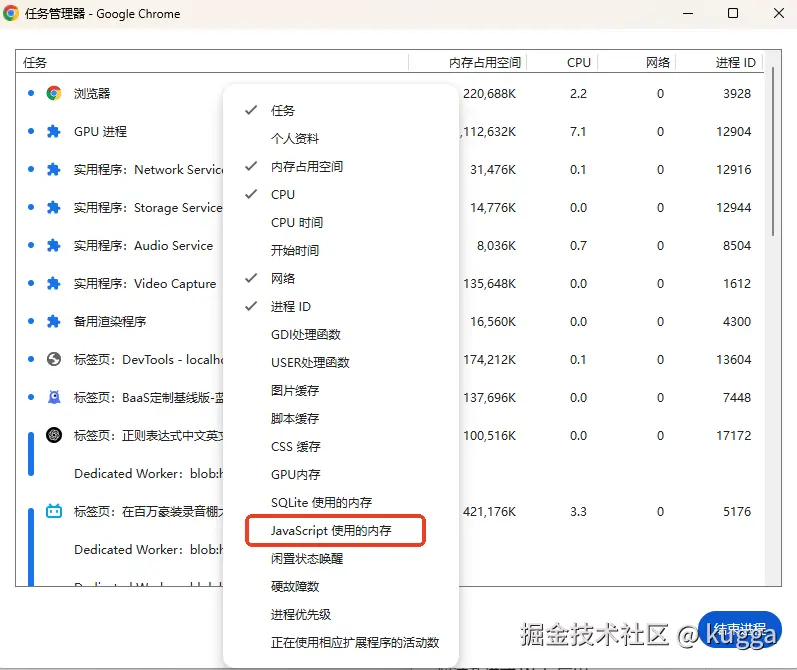This screenshot has width=797, height=670.
Task: Enable the GPU内存 column
Action: click(341, 474)
